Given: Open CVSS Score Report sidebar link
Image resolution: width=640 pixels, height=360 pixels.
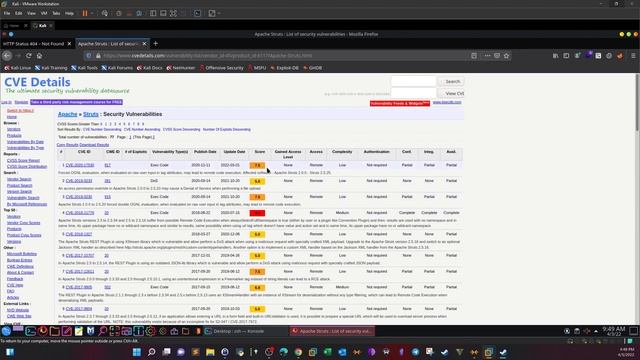Looking at the screenshot, I should (x=23, y=160).
